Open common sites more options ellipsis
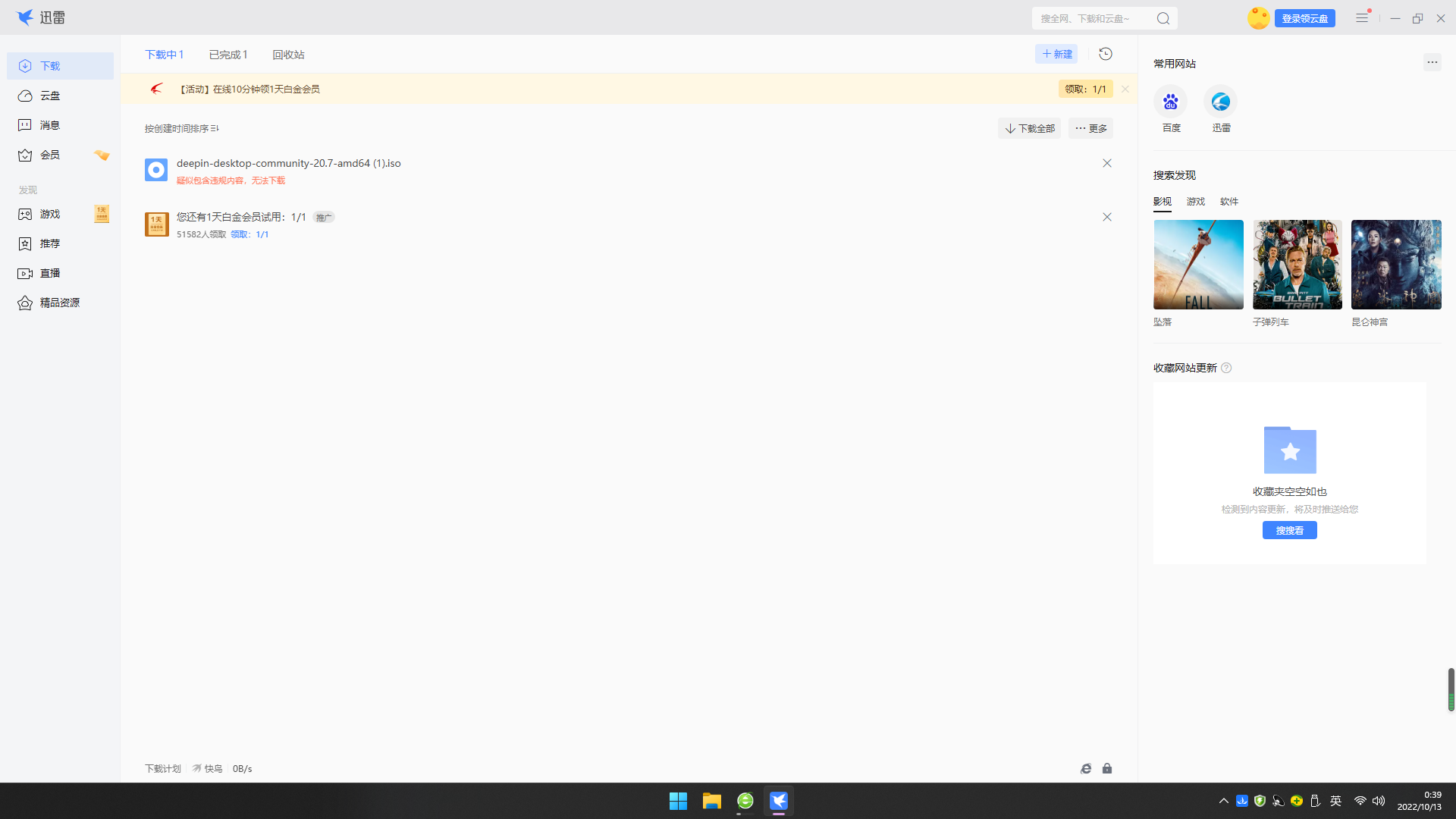1456x819 pixels. (x=1432, y=62)
